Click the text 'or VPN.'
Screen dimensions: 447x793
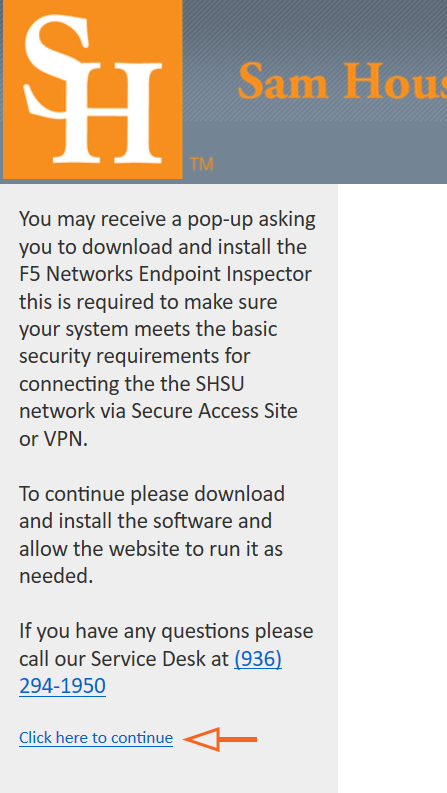click(54, 438)
